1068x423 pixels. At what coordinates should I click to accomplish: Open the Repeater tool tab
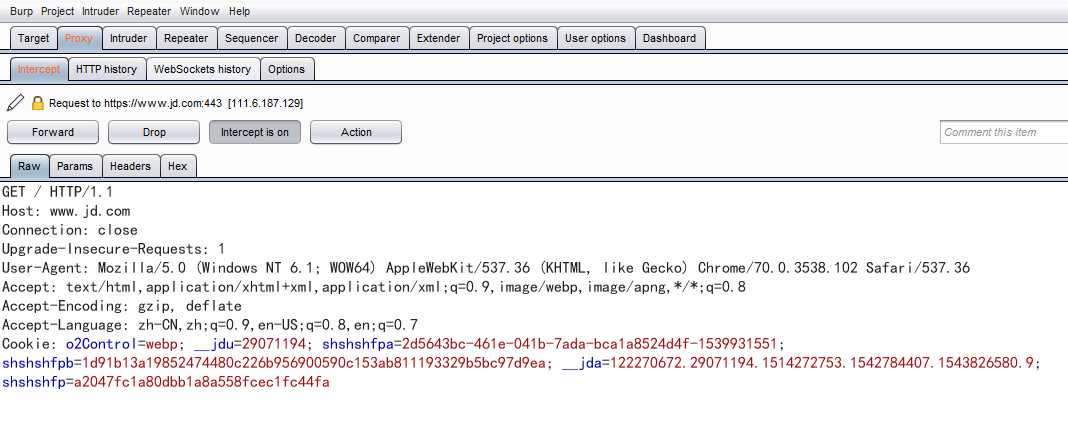(x=186, y=38)
